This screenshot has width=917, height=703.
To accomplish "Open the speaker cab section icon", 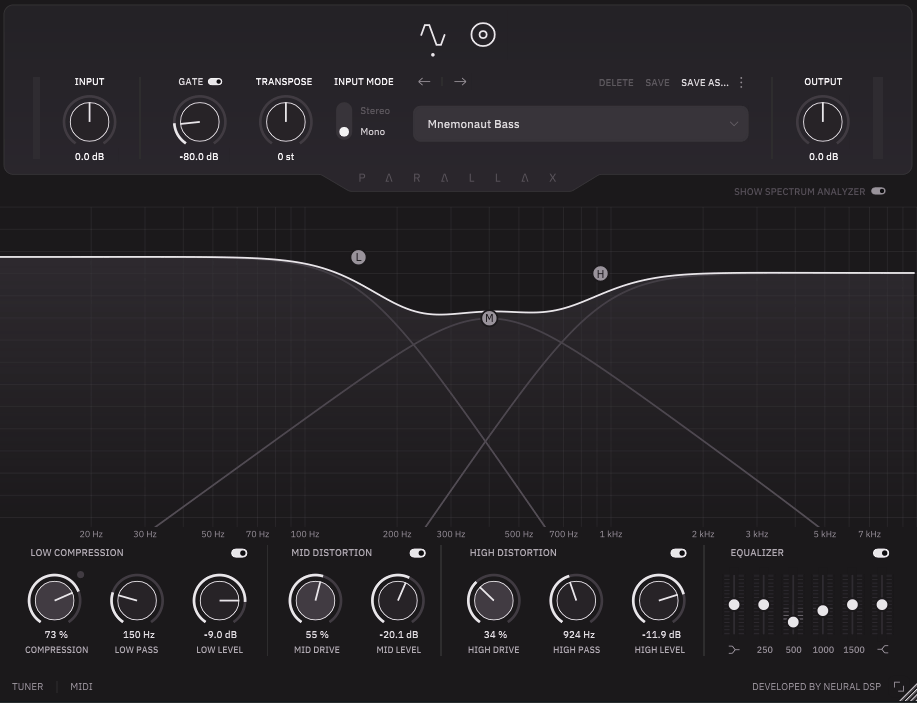I will pyautogui.click(x=483, y=35).
